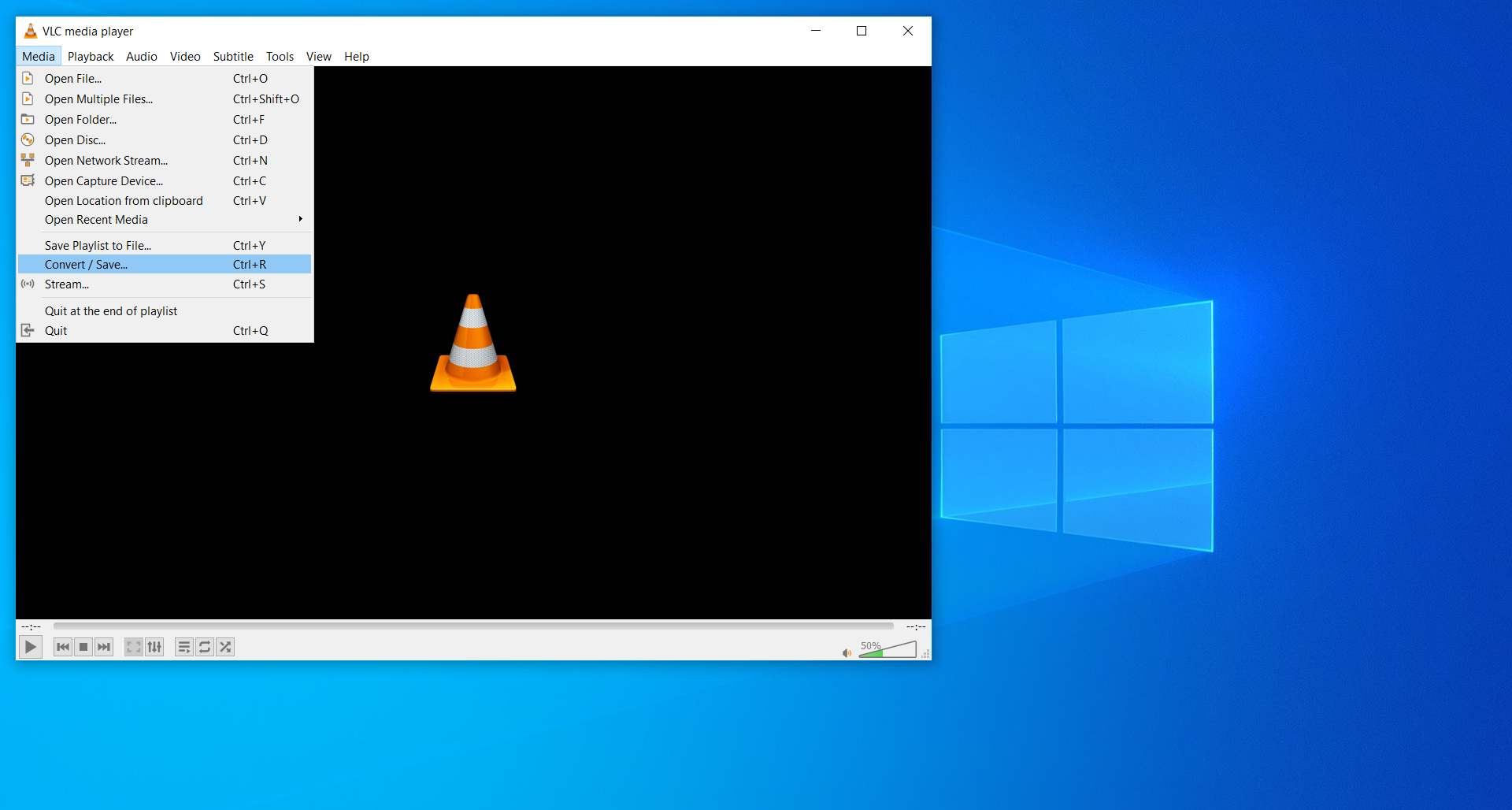Click the Play button

pos(30,647)
